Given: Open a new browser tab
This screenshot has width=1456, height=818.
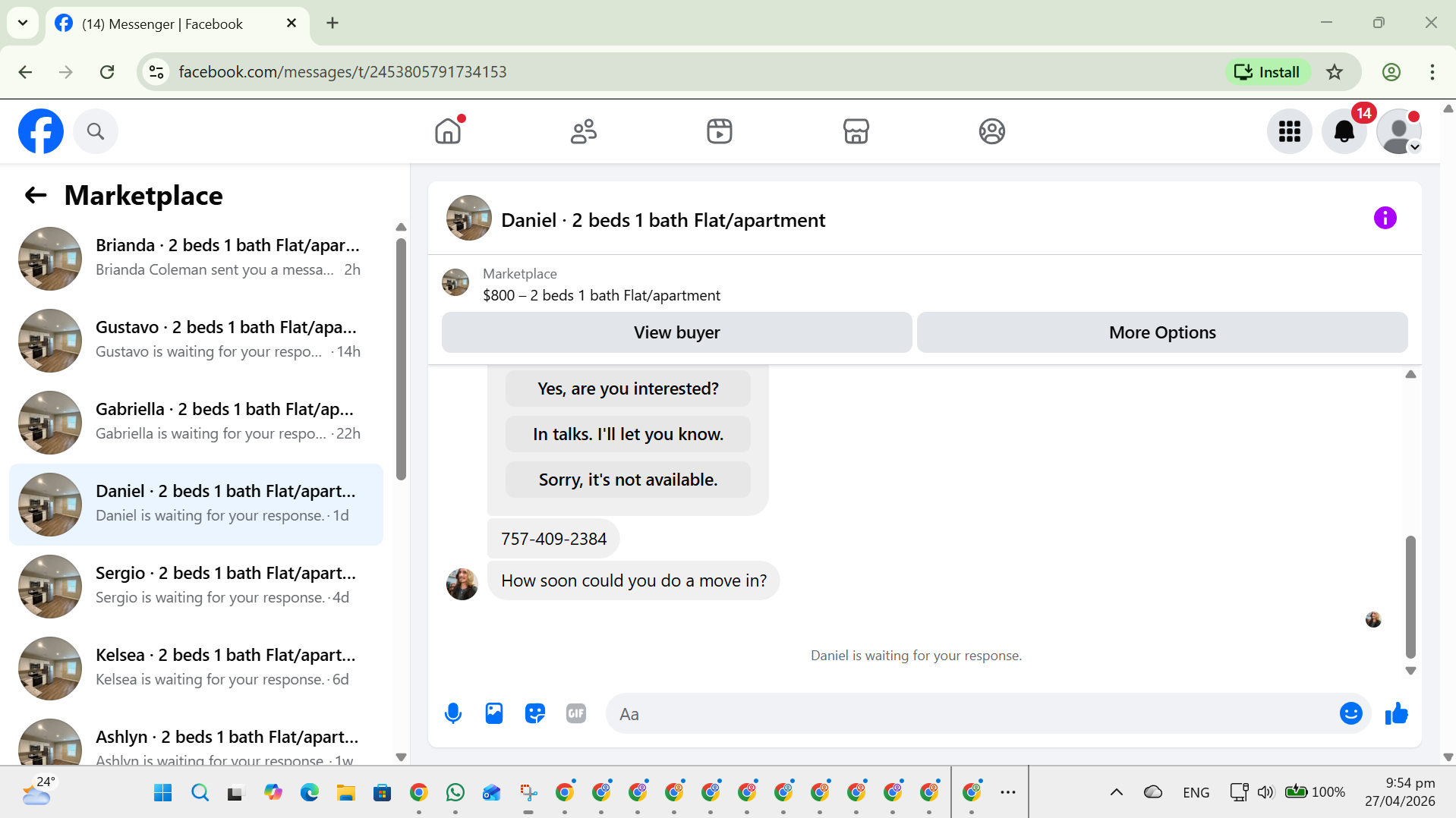Looking at the screenshot, I should (332, 24).
